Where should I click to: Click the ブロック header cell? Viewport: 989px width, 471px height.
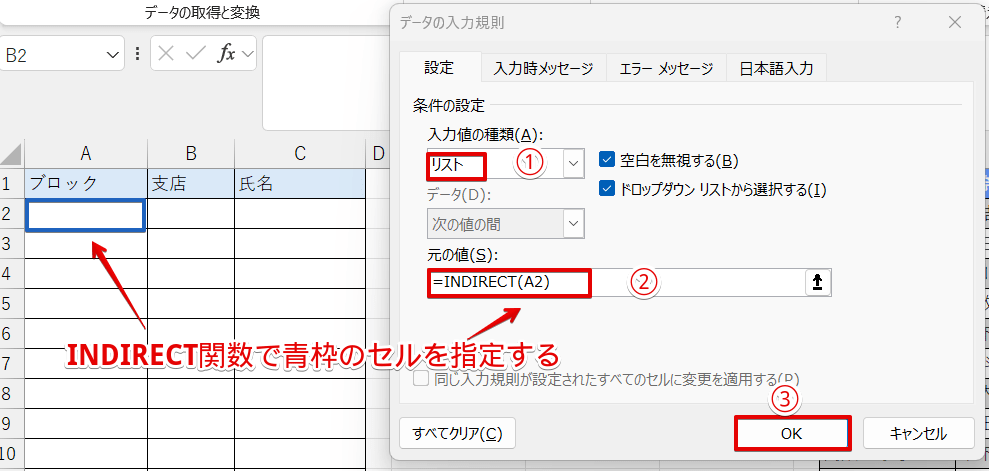tap(86, 183)
